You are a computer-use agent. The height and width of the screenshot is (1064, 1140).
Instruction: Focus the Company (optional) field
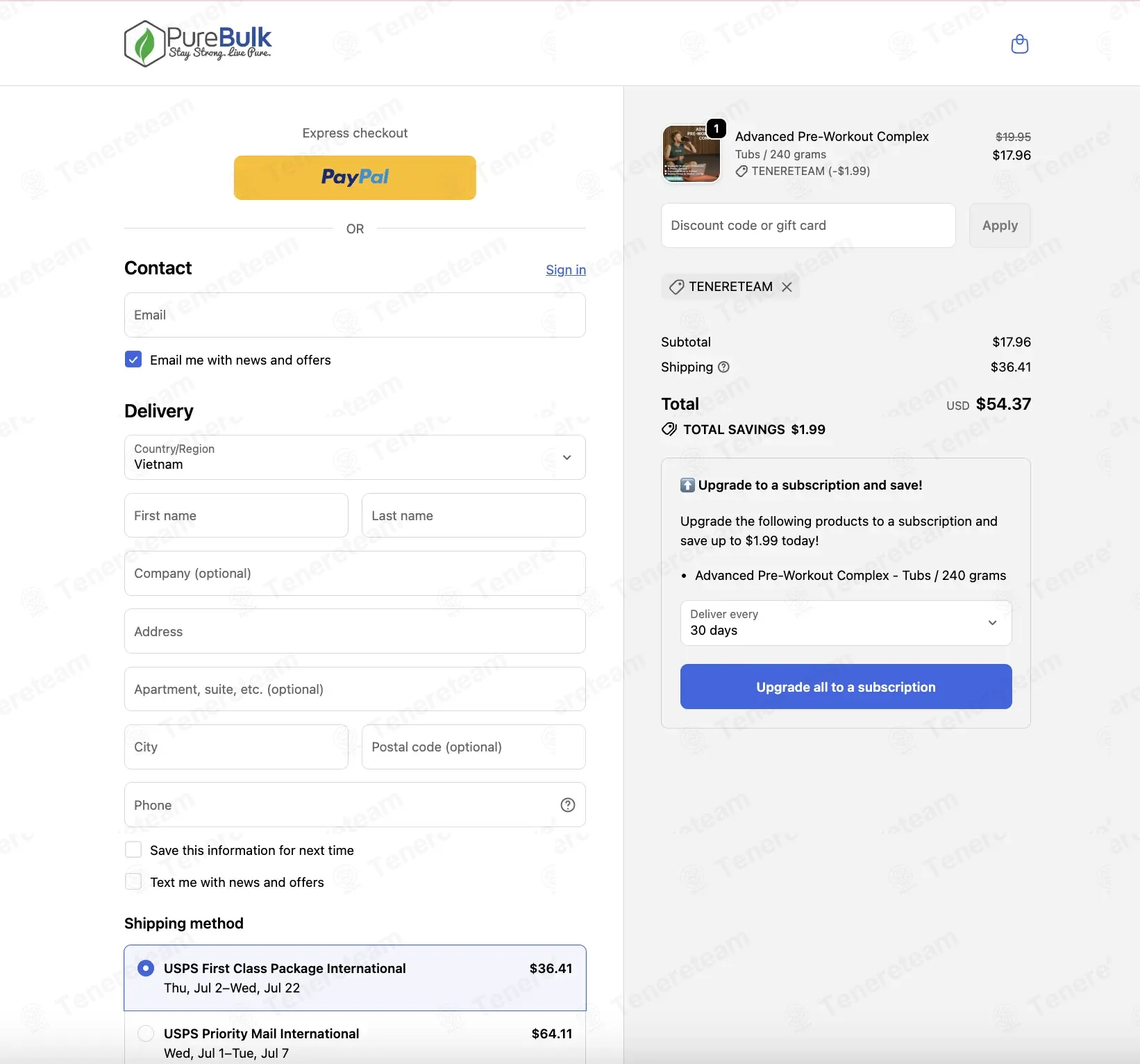pos(355,574)
